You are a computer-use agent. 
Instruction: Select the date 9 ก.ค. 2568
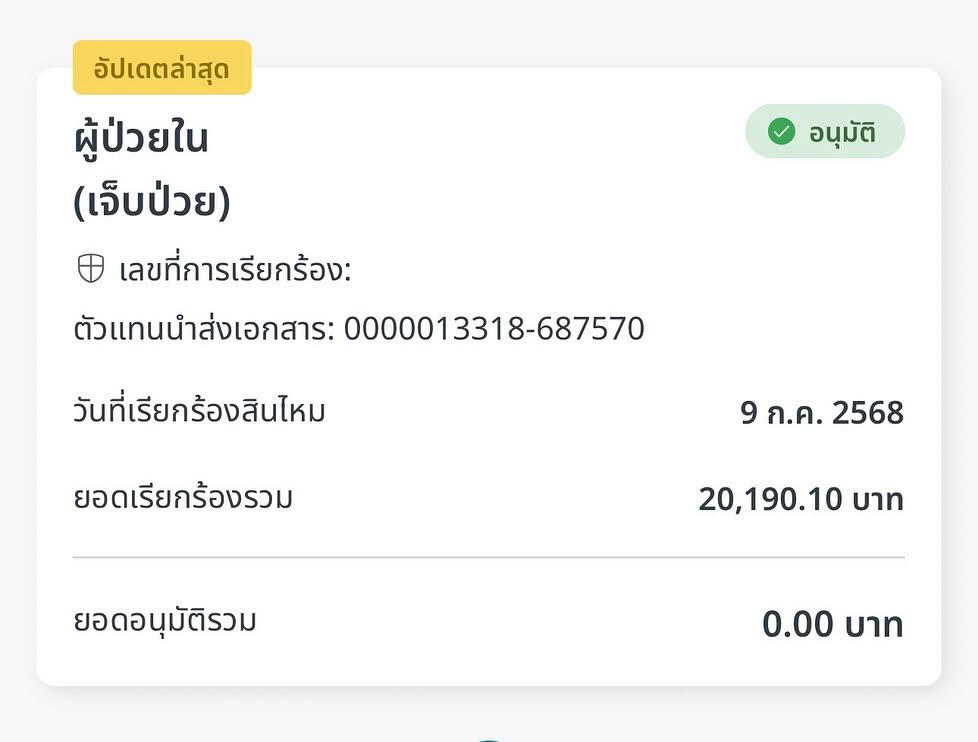[822, 413]
